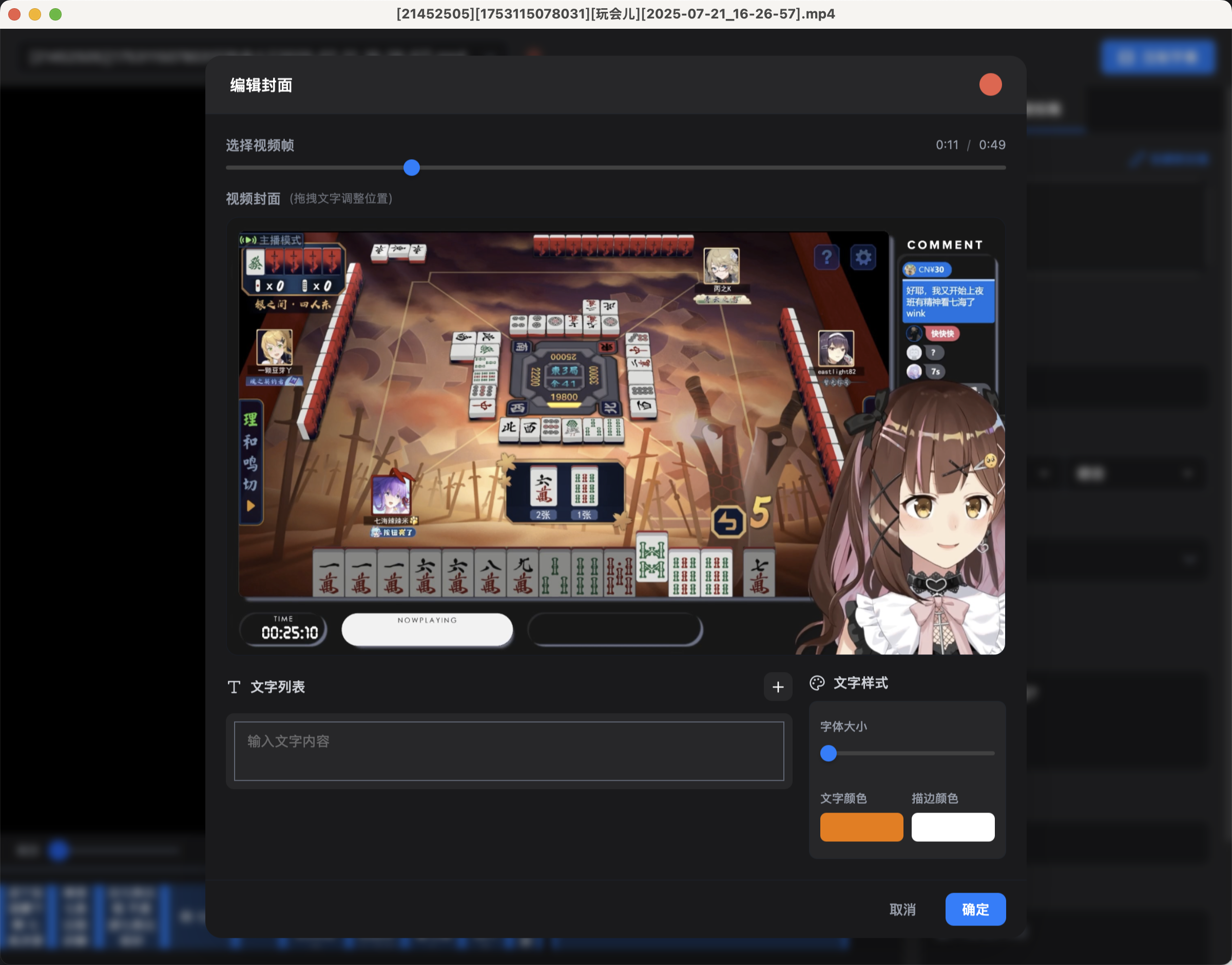Click the 字体大小 label
1232x965 pixels.
click(843, 726)
